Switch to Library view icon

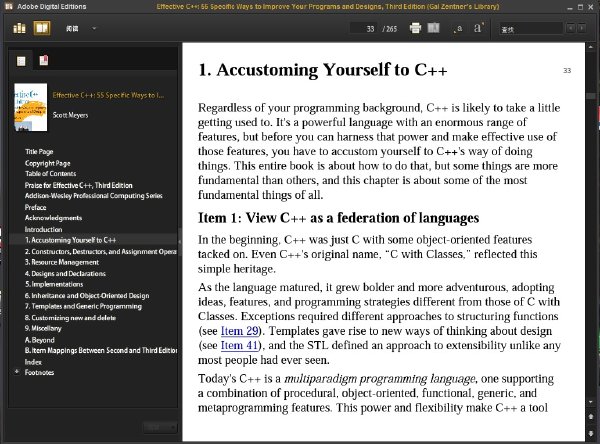(x=20, y=28)
